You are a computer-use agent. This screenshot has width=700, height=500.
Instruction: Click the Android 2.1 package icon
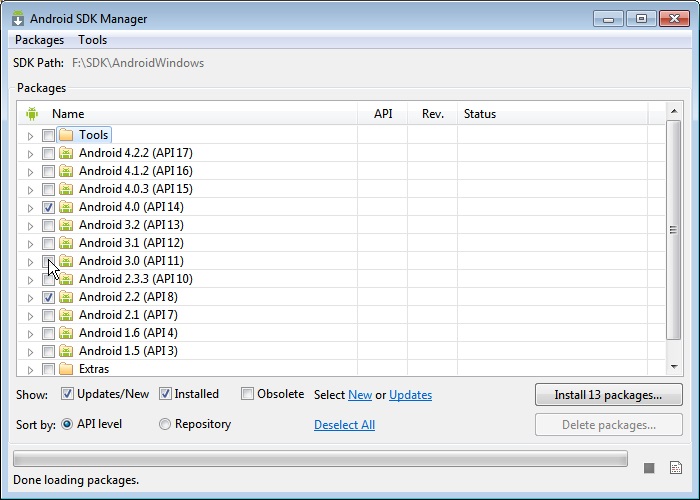66,315
